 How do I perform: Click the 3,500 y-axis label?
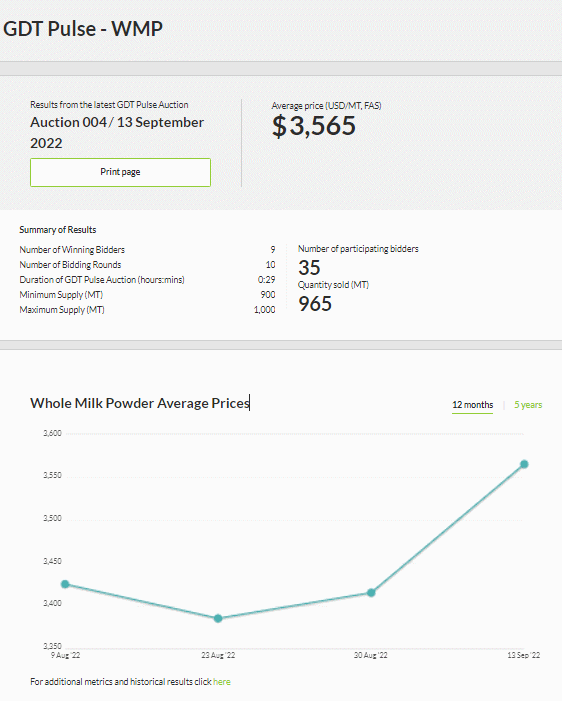(x=52, y=518)
